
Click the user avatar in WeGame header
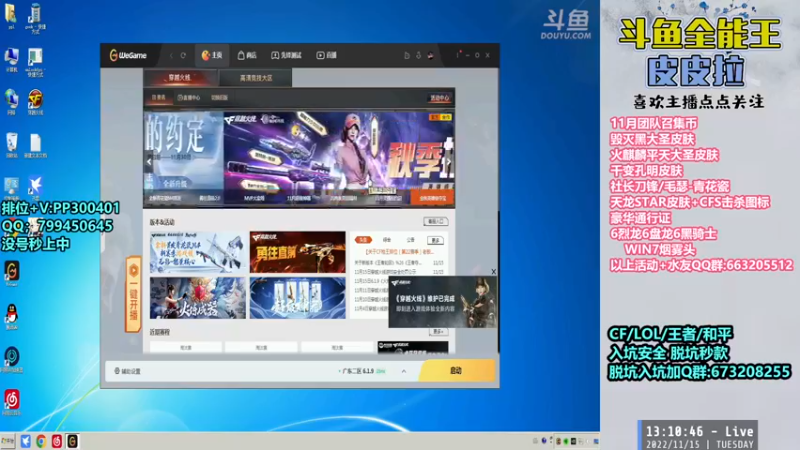point(431,55)
